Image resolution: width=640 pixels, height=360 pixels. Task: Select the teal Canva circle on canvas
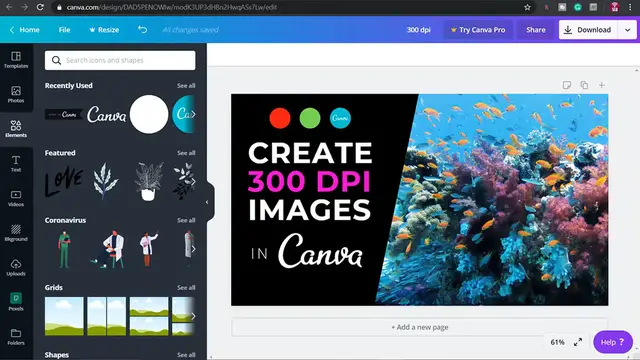340,118
